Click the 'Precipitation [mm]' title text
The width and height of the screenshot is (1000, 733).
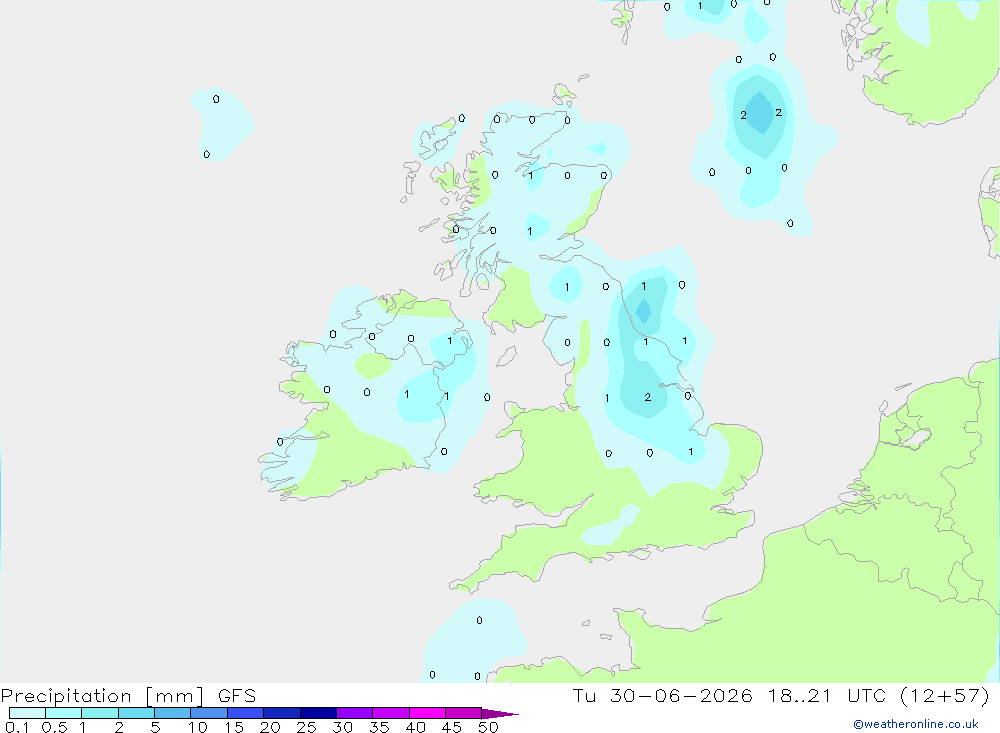[102, 696]
